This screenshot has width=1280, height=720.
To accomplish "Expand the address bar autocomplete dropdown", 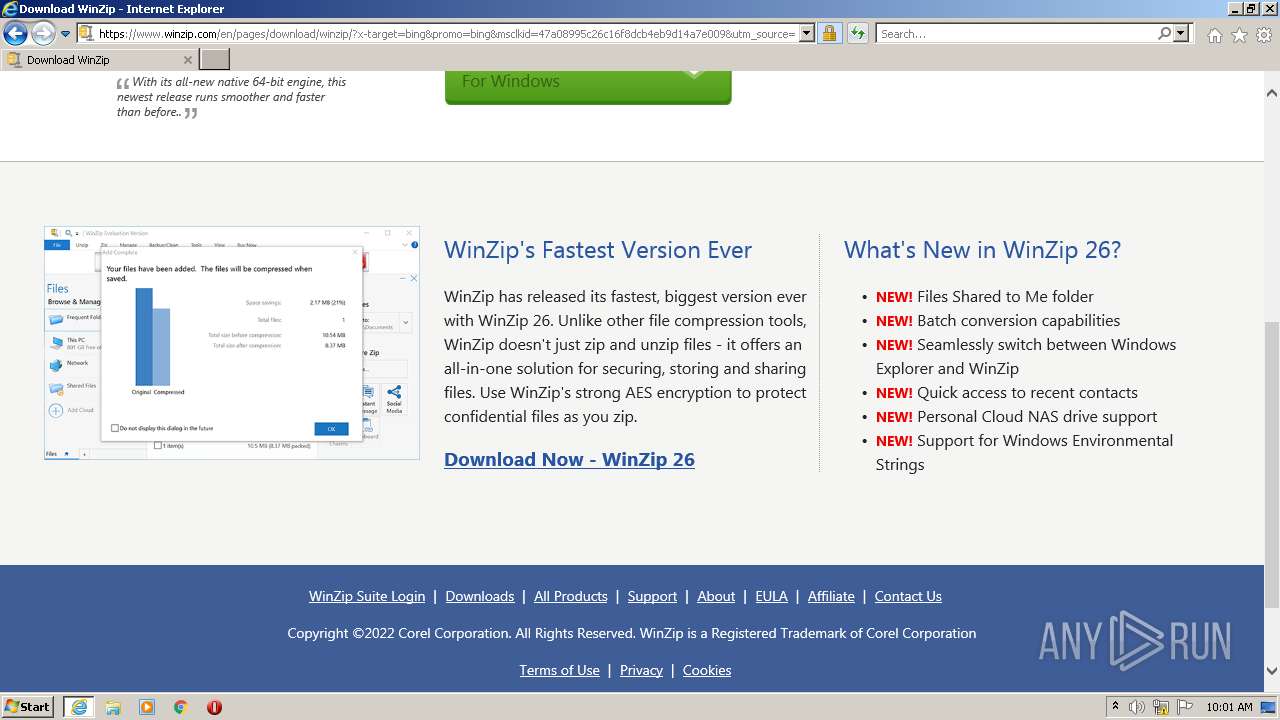I will click(x=807, y=34).
